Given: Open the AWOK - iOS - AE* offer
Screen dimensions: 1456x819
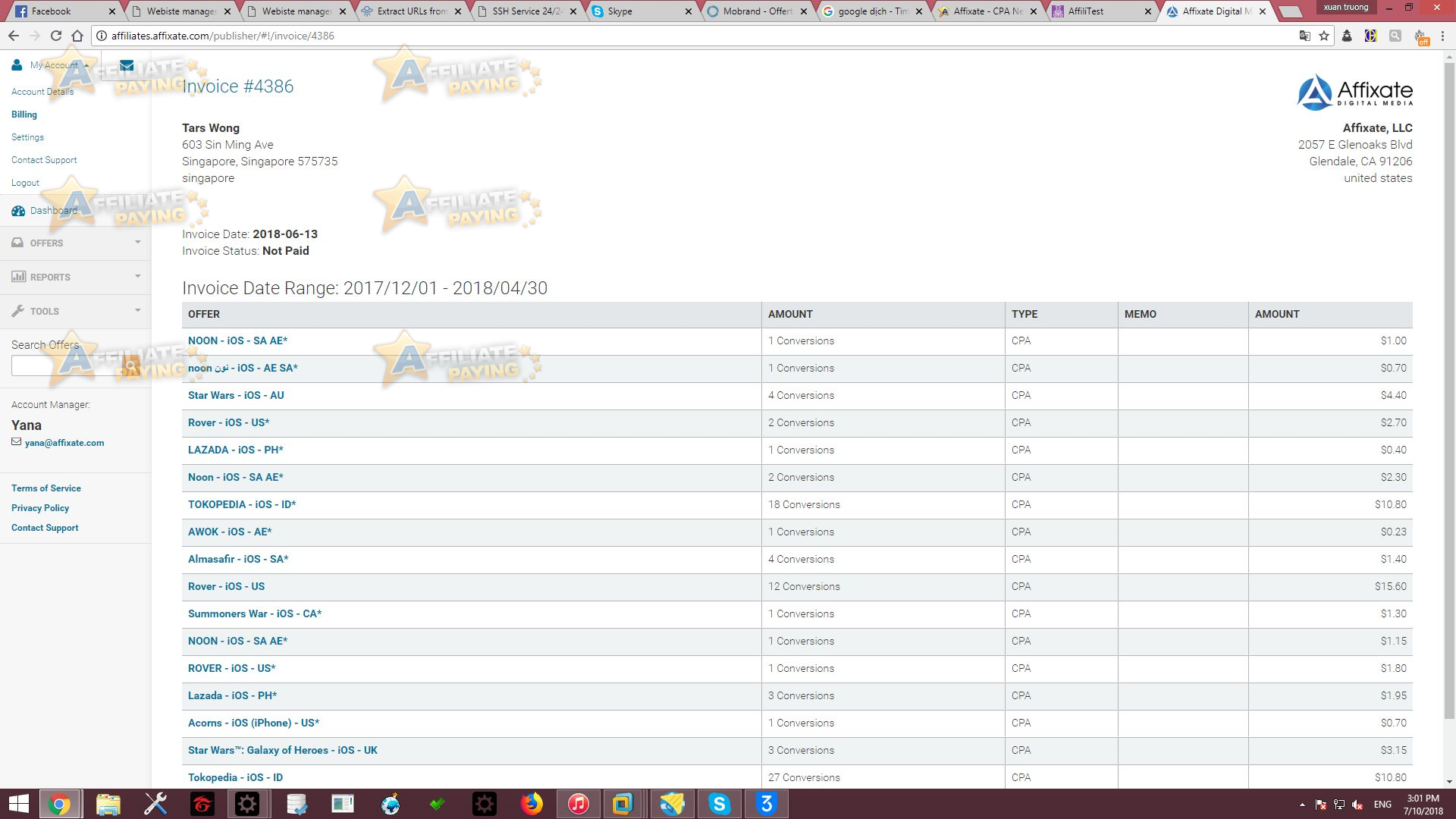Looking at the screenshot, I should pos(230,532).
